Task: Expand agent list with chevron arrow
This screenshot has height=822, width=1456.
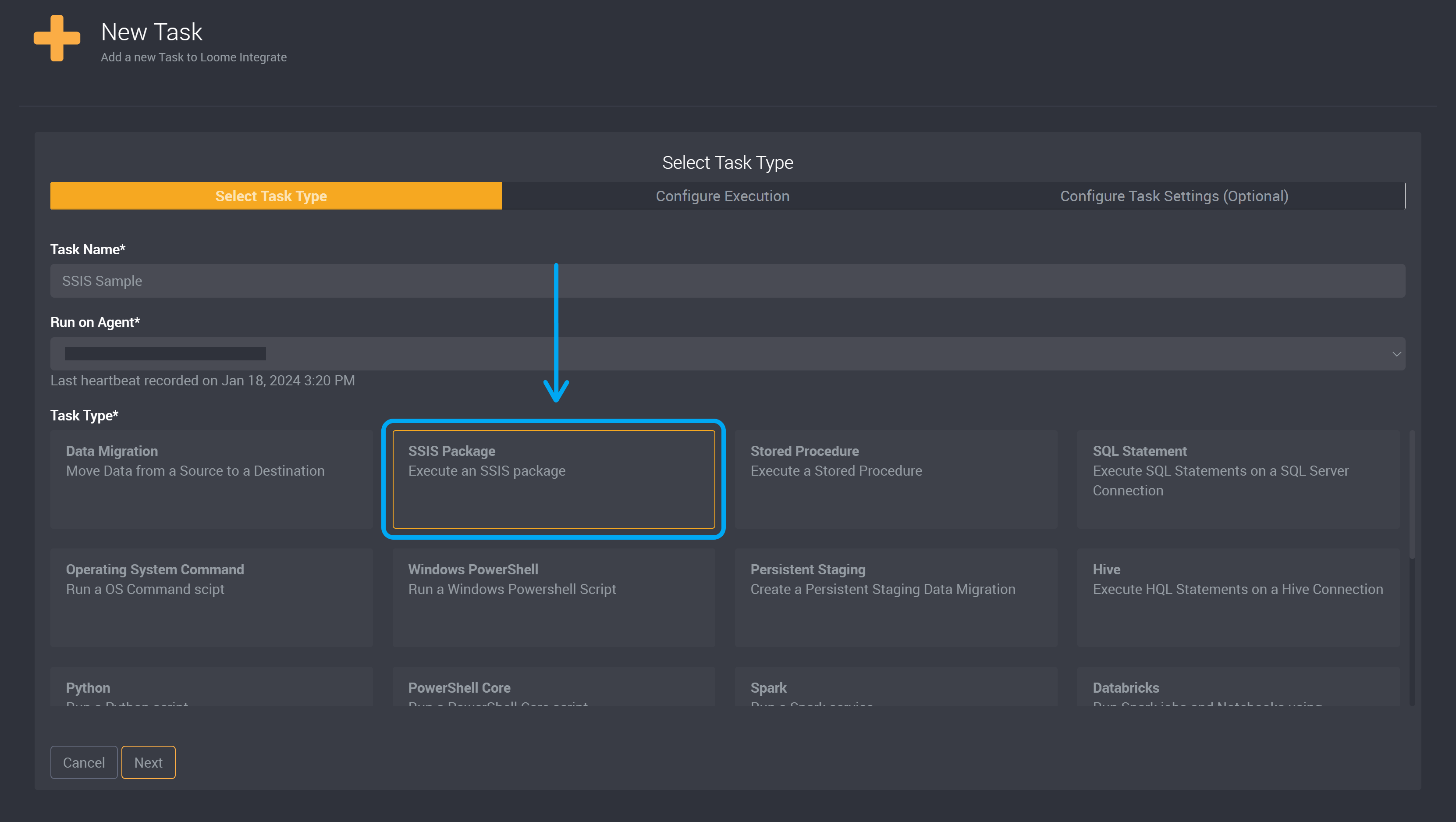Action: coord(1396,354)
